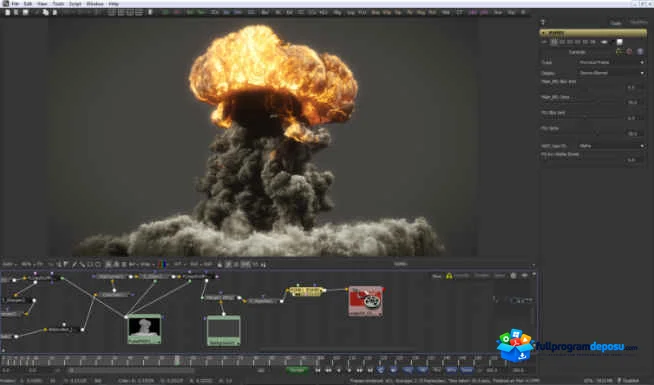
Task: Select settings version 4 in the tool header
Action: 578,42
